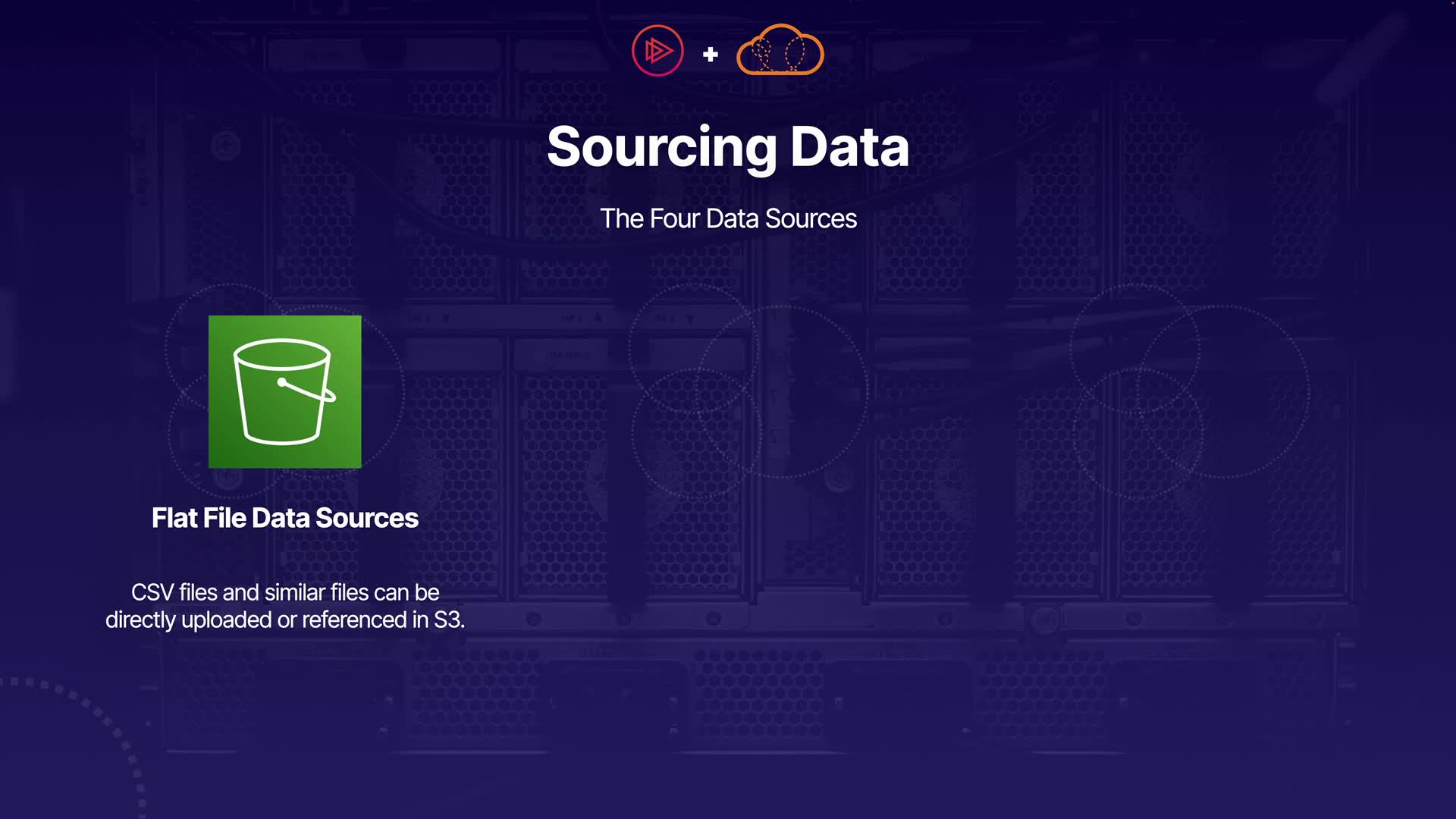Click "The Four Data Sources" subtitle
The image size is (1456, 819).
coord(728,218)
